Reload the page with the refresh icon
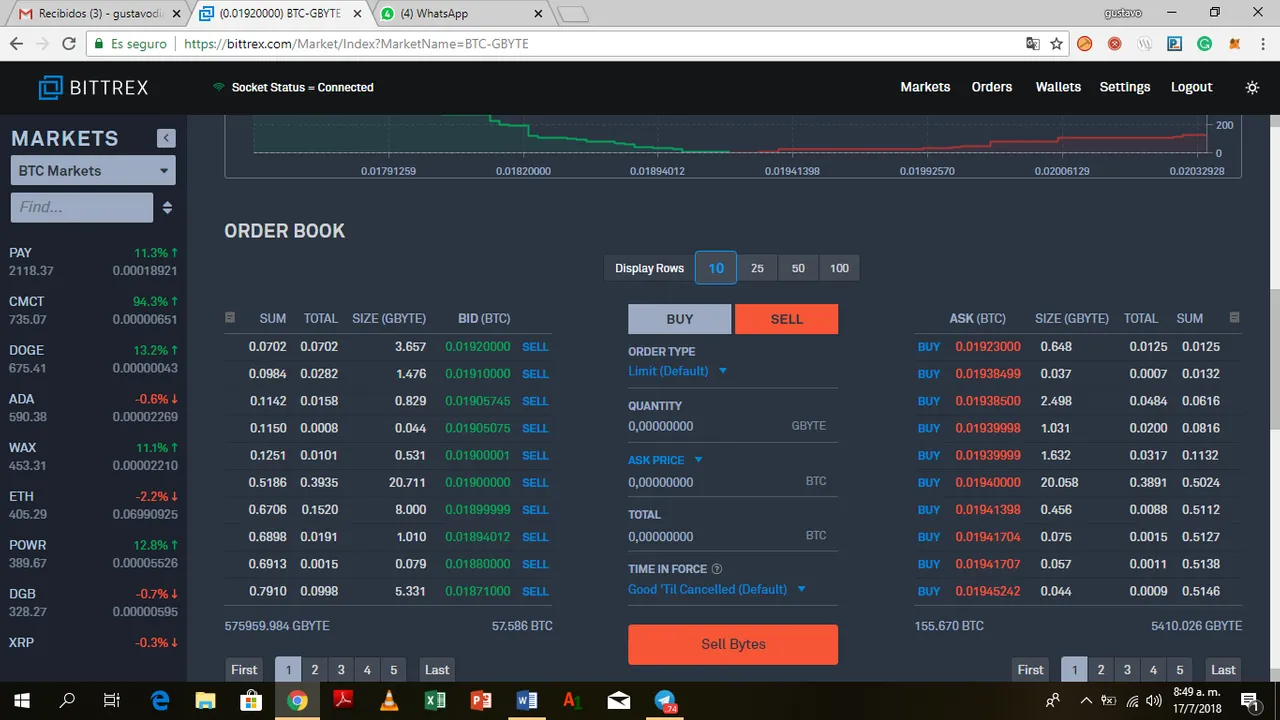Viewport: 1280px width, 720px height. (69, 44)
